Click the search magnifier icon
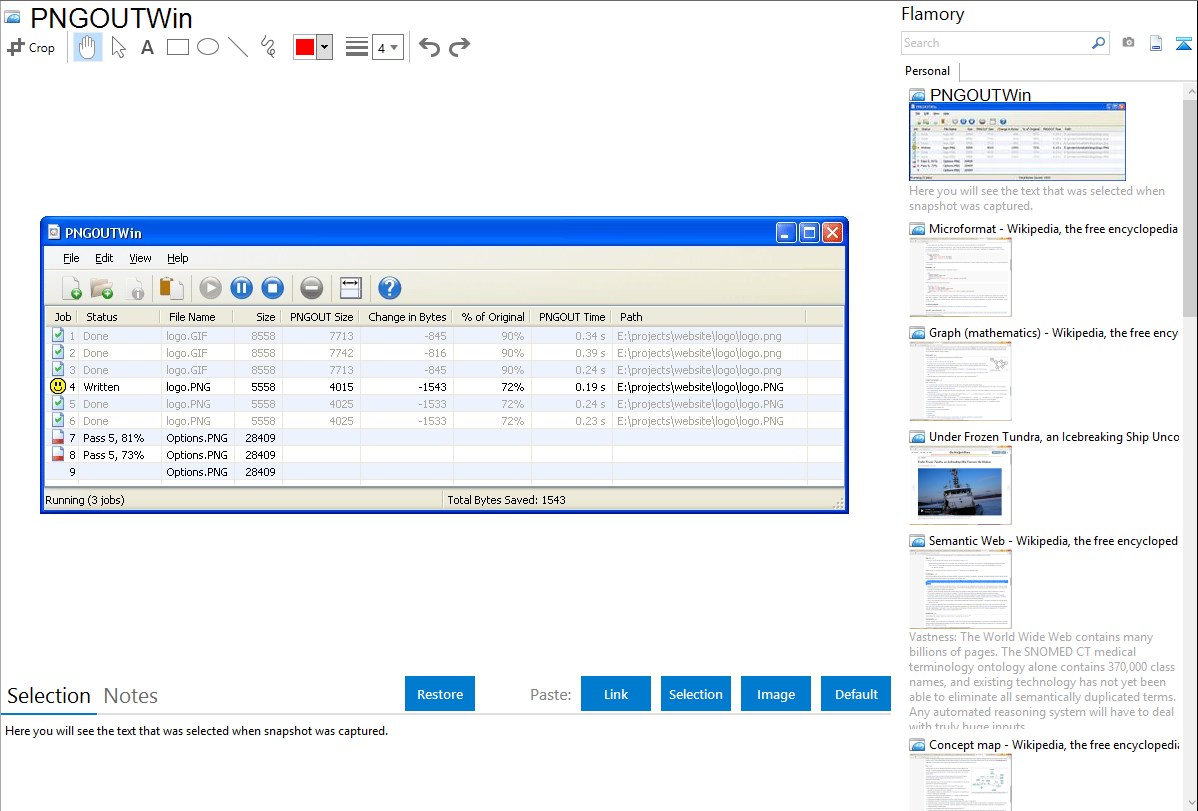The image size is (1198, 811). 1099,43
